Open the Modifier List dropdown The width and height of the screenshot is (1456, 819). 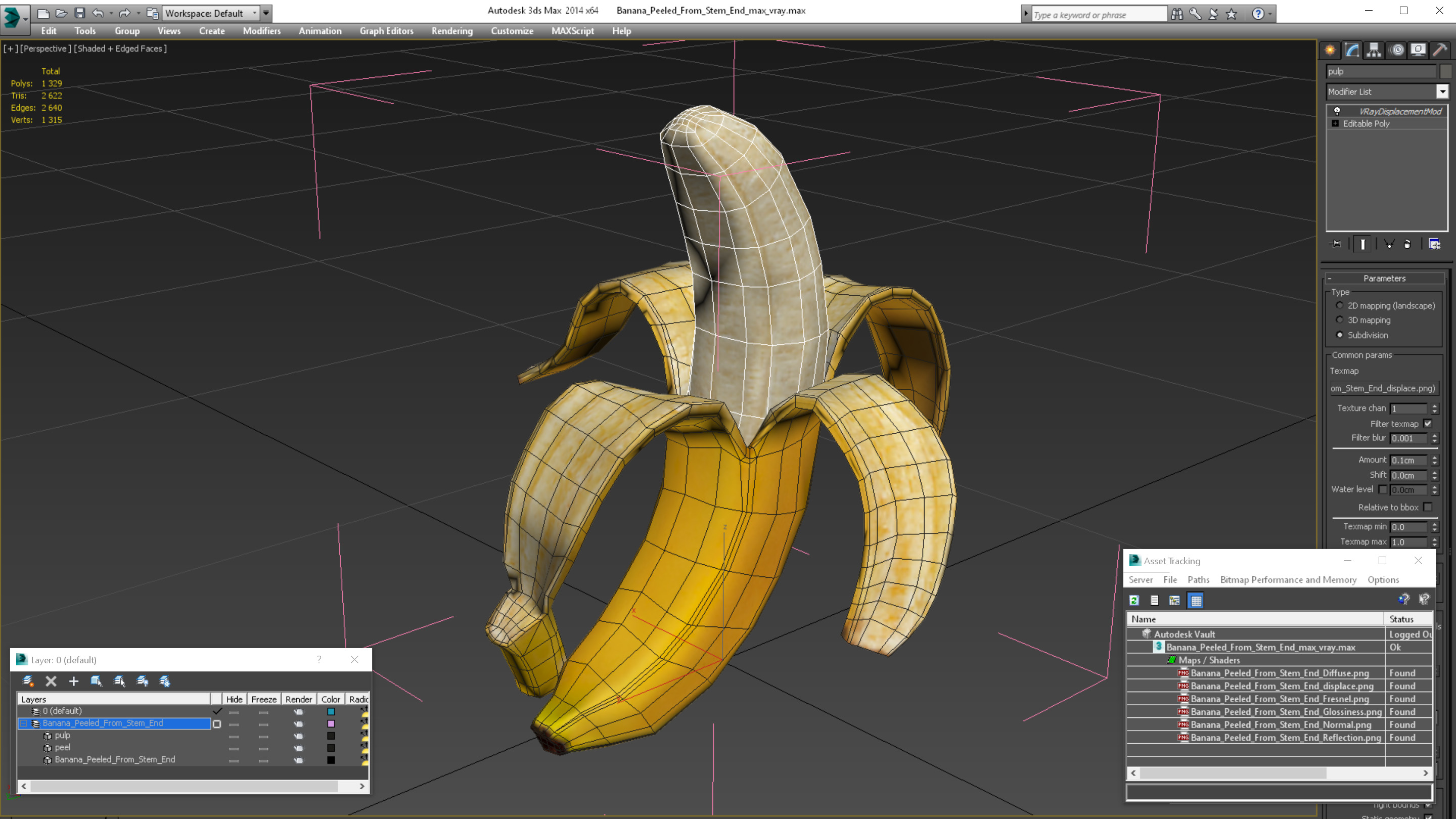pyautogui.click(x=1442, y=92)
